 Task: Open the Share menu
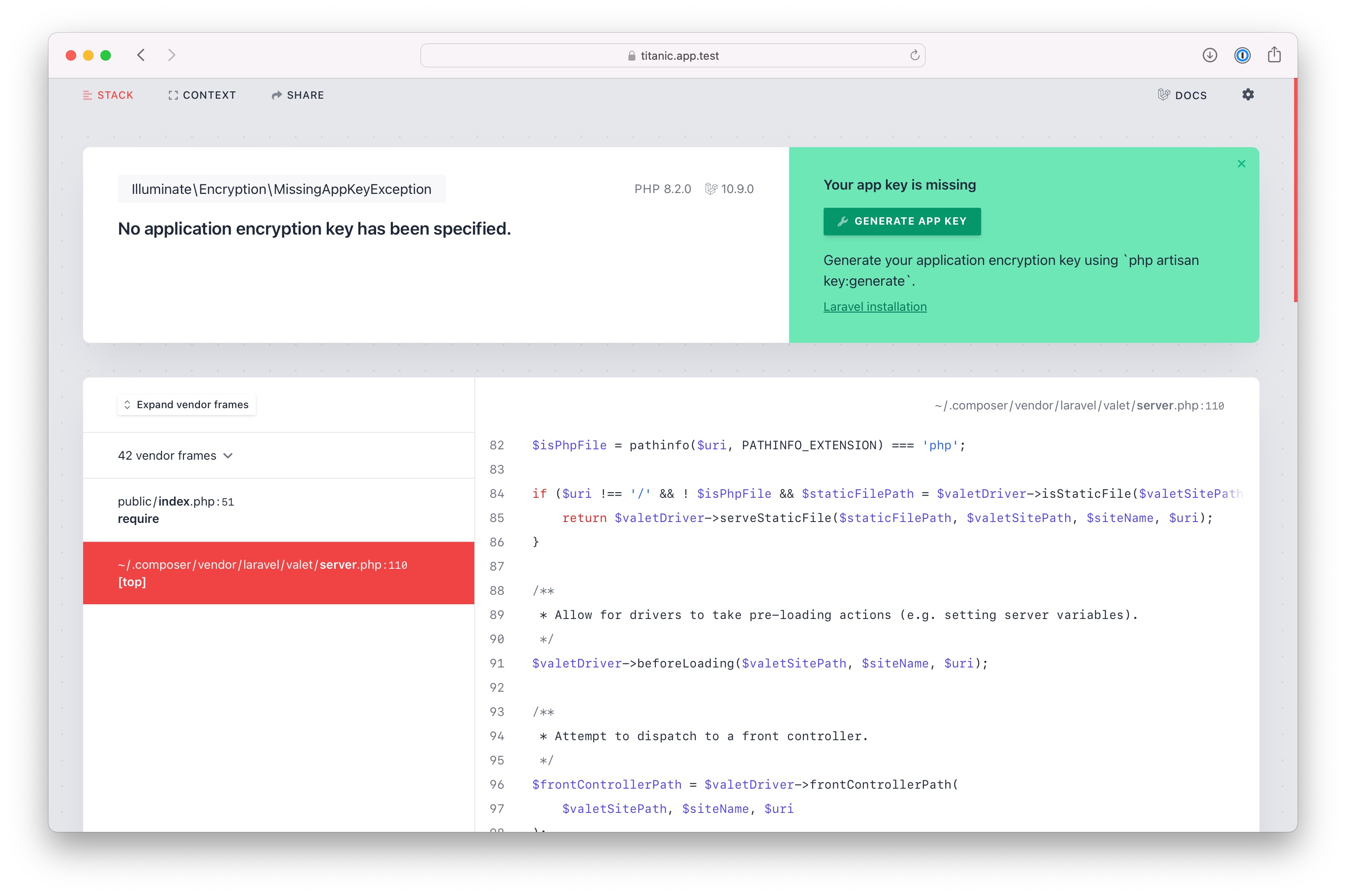(x=298, y=95)
